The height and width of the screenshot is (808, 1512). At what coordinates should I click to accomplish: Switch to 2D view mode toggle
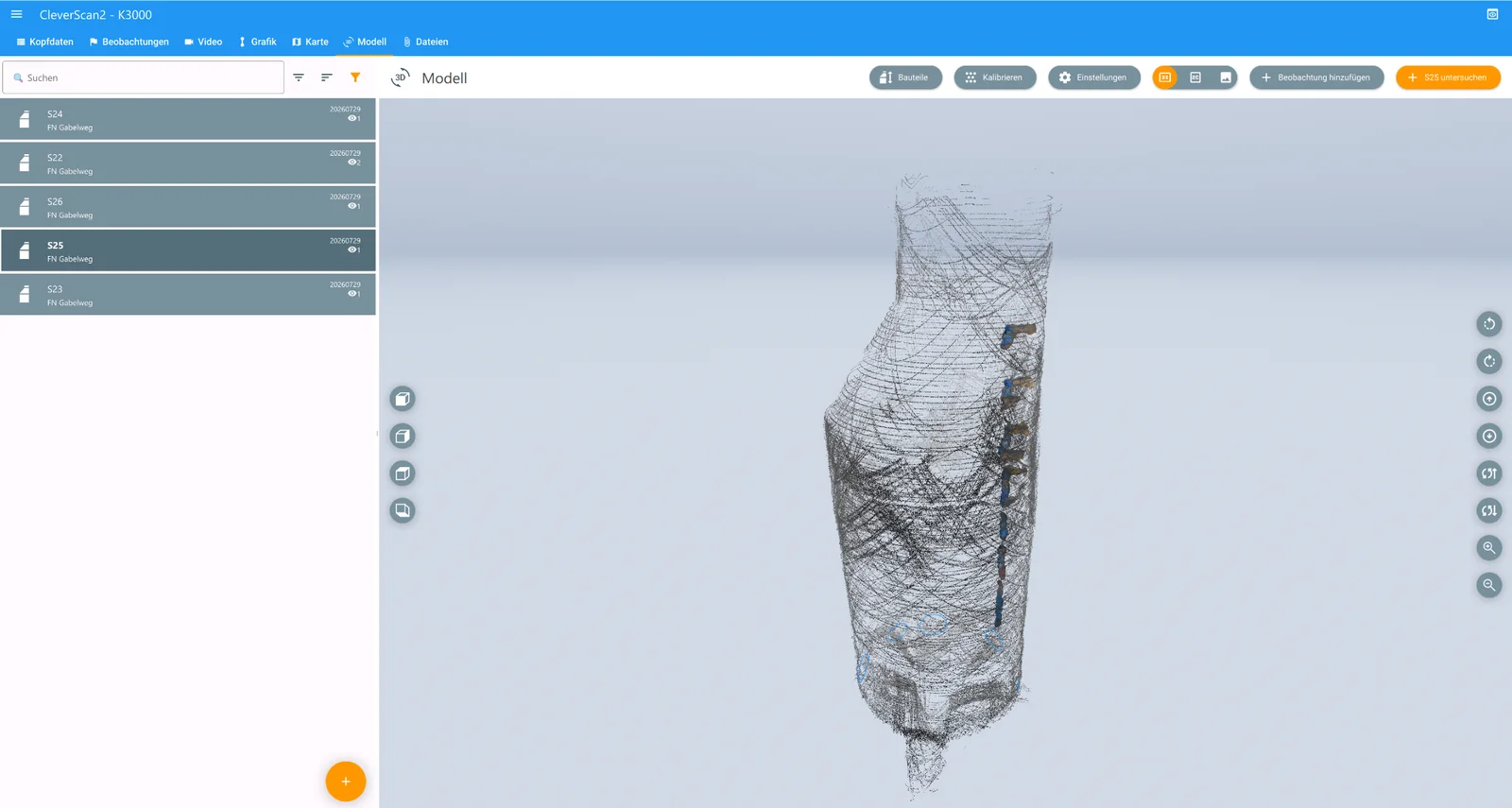pyautogui.click(x=1195, y=77)
